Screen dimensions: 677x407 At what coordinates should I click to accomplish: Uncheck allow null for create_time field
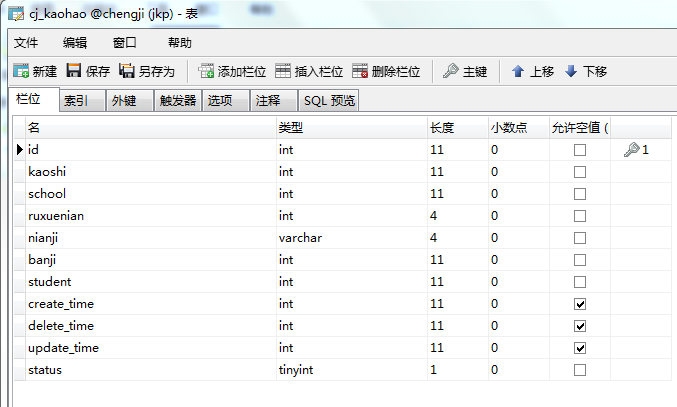580,304
